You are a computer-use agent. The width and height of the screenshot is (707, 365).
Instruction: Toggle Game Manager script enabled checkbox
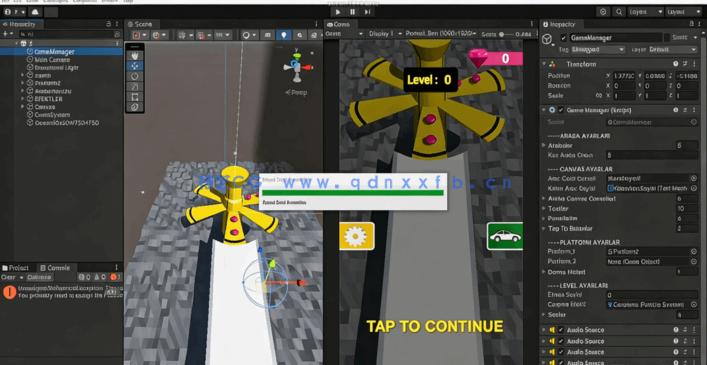pos(560,110)
